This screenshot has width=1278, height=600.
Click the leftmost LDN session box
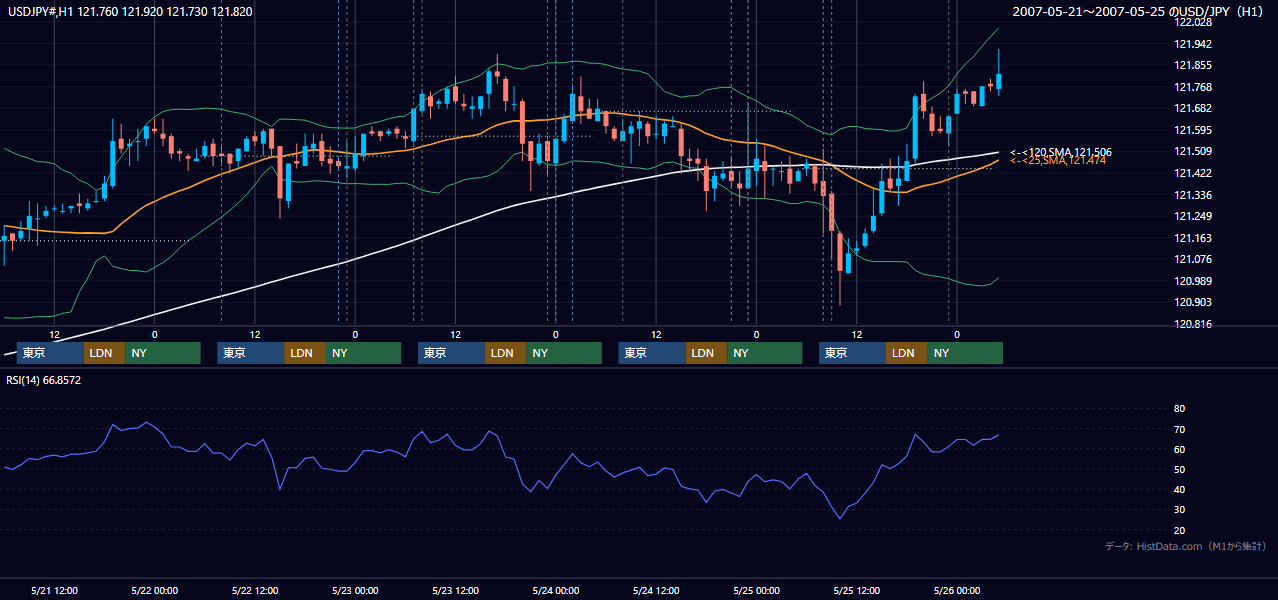point(104,353)
